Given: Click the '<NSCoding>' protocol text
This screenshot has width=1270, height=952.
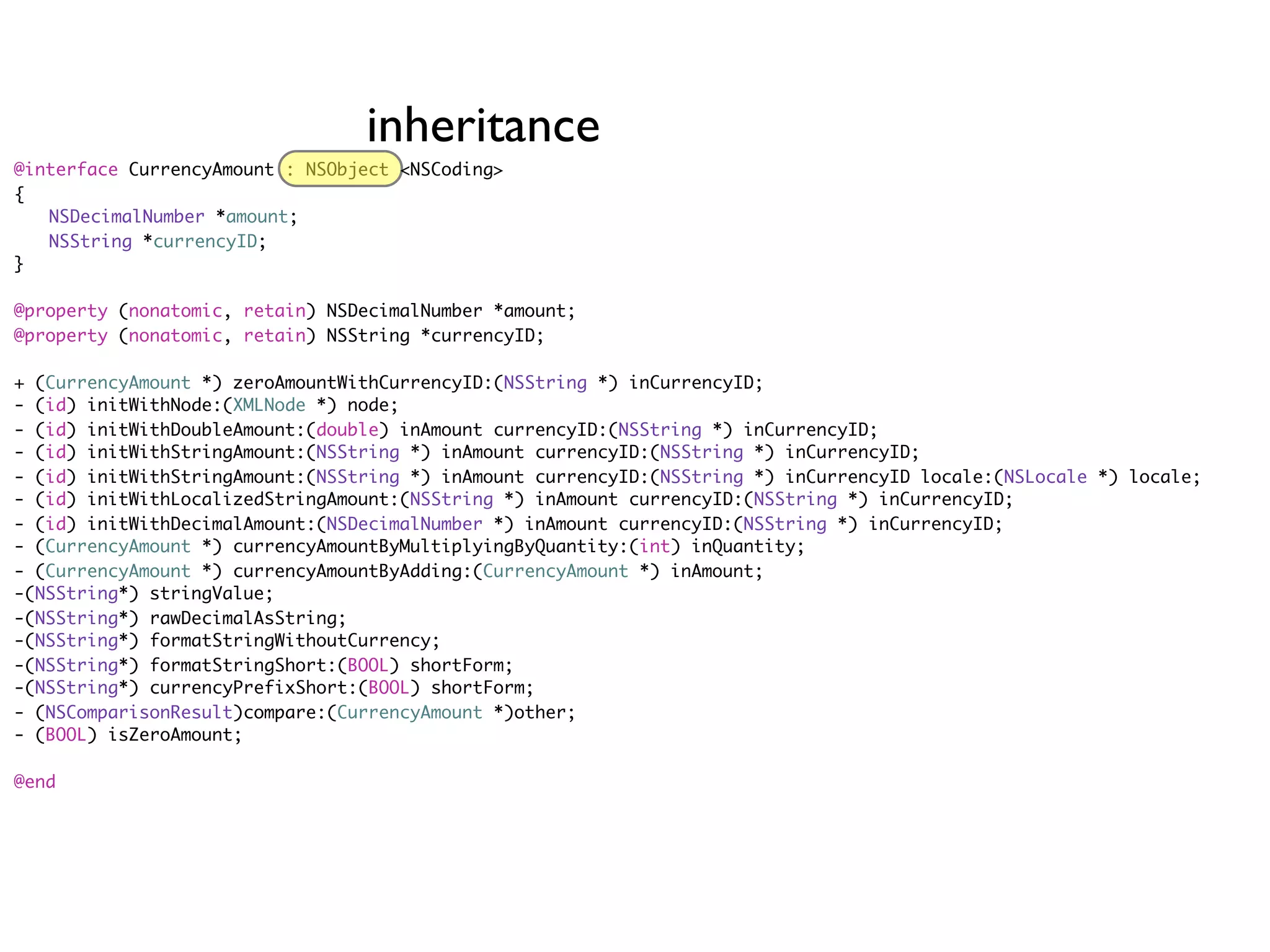Looking at the screenshot, I should (452, 169).
